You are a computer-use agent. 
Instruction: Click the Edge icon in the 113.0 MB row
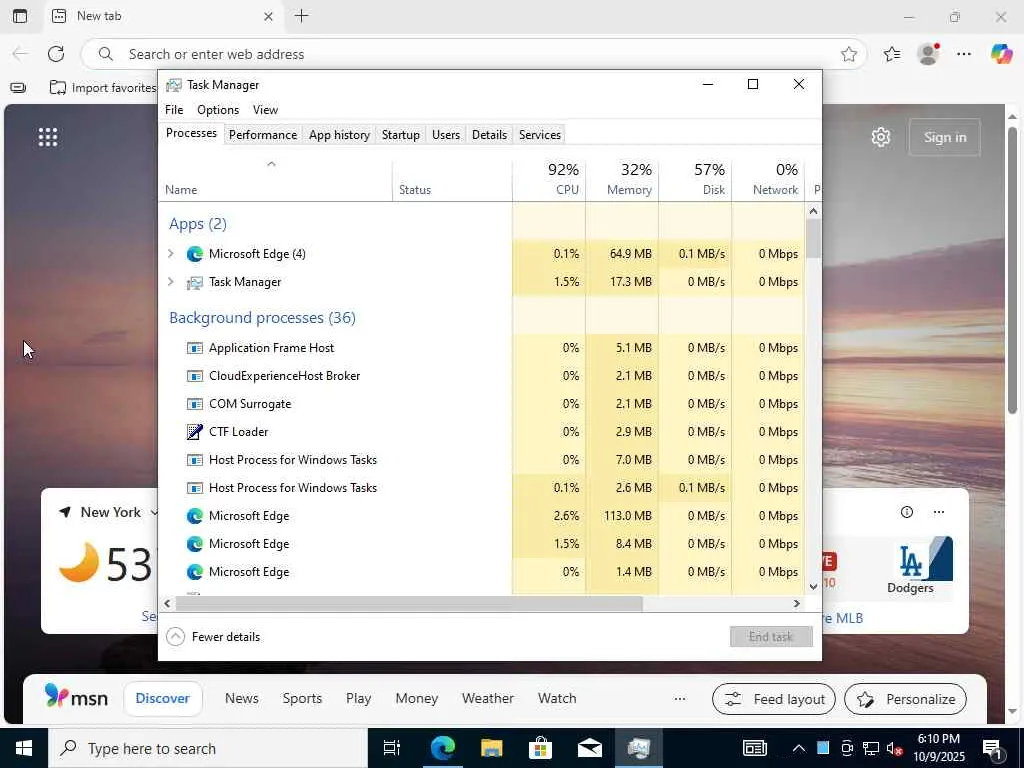[x=195, y=516]
